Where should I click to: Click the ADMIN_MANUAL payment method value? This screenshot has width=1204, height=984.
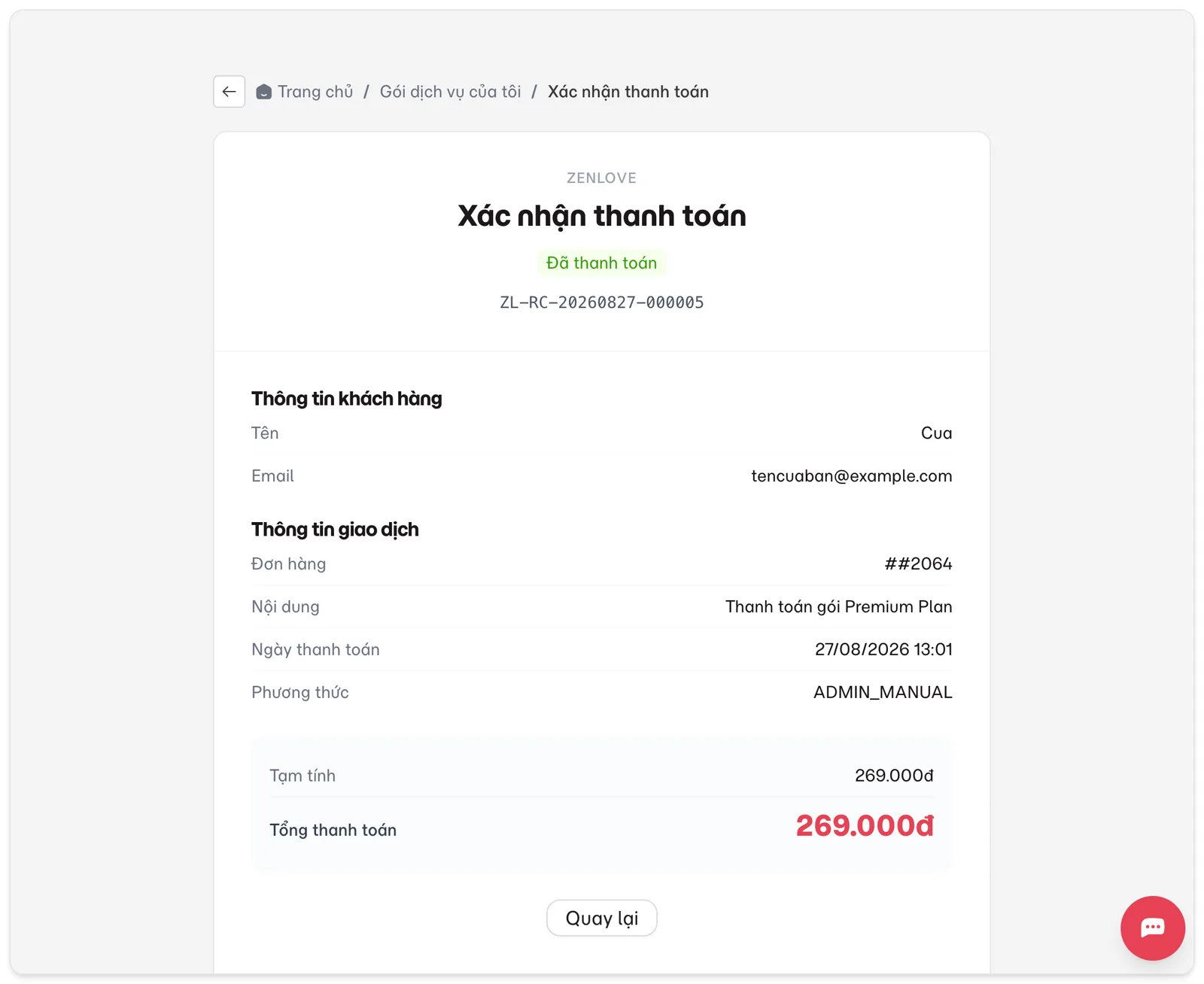[883, 692]
